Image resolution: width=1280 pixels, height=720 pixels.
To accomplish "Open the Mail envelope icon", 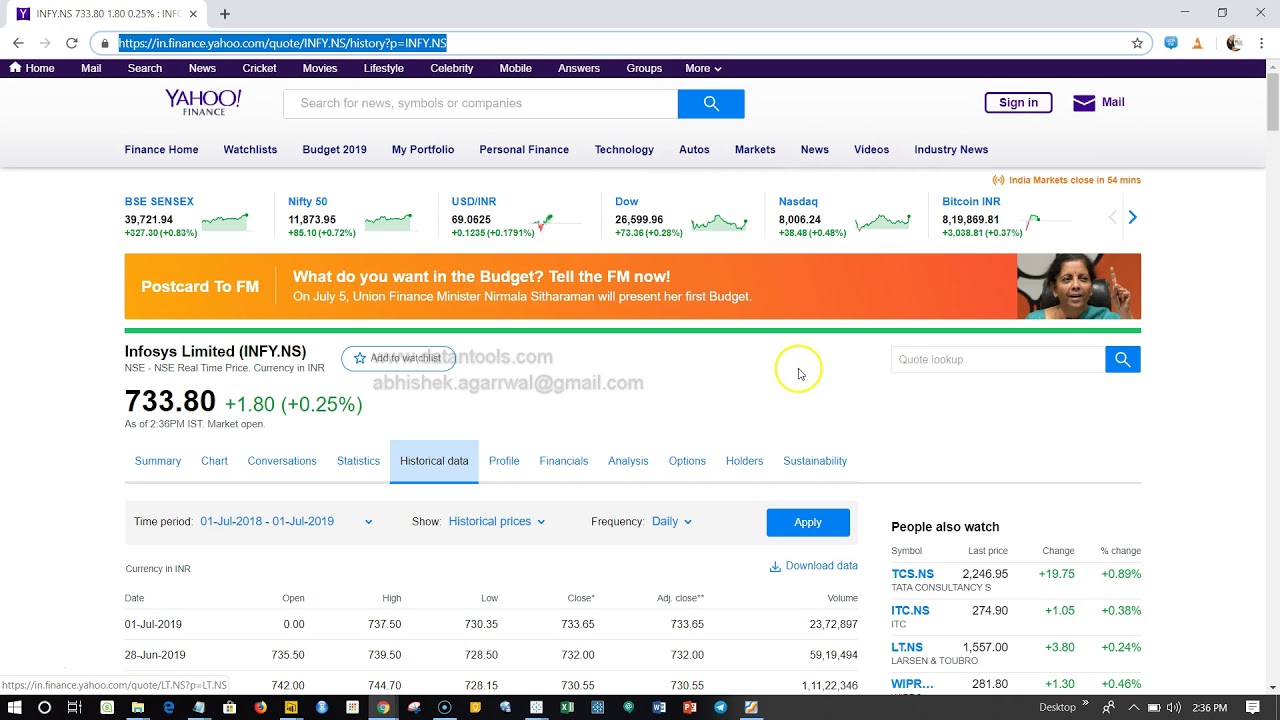I will tap(1084, 102).
